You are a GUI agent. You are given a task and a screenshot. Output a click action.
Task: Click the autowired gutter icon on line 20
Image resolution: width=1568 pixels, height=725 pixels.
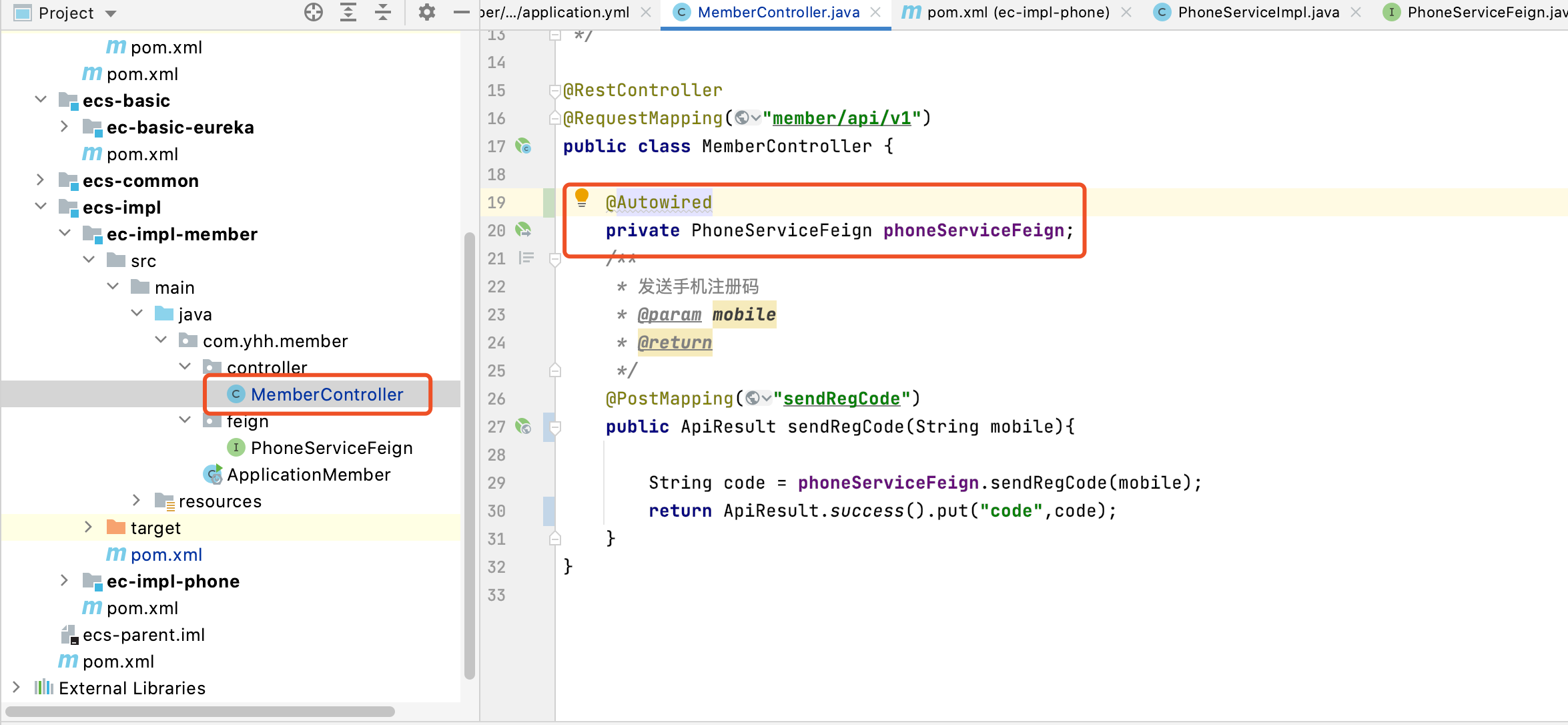point(524,230)
